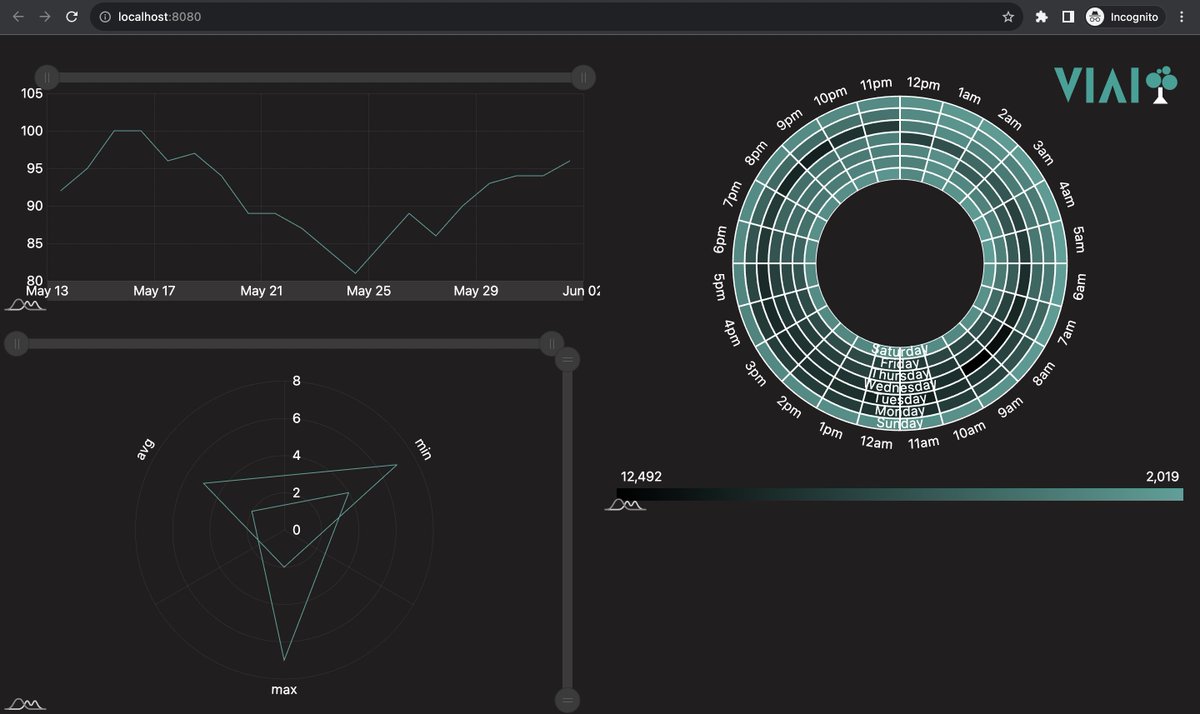Click the radar chart max axis label
Viewport: 1200px width, 714px height.
tap(284, 690)
